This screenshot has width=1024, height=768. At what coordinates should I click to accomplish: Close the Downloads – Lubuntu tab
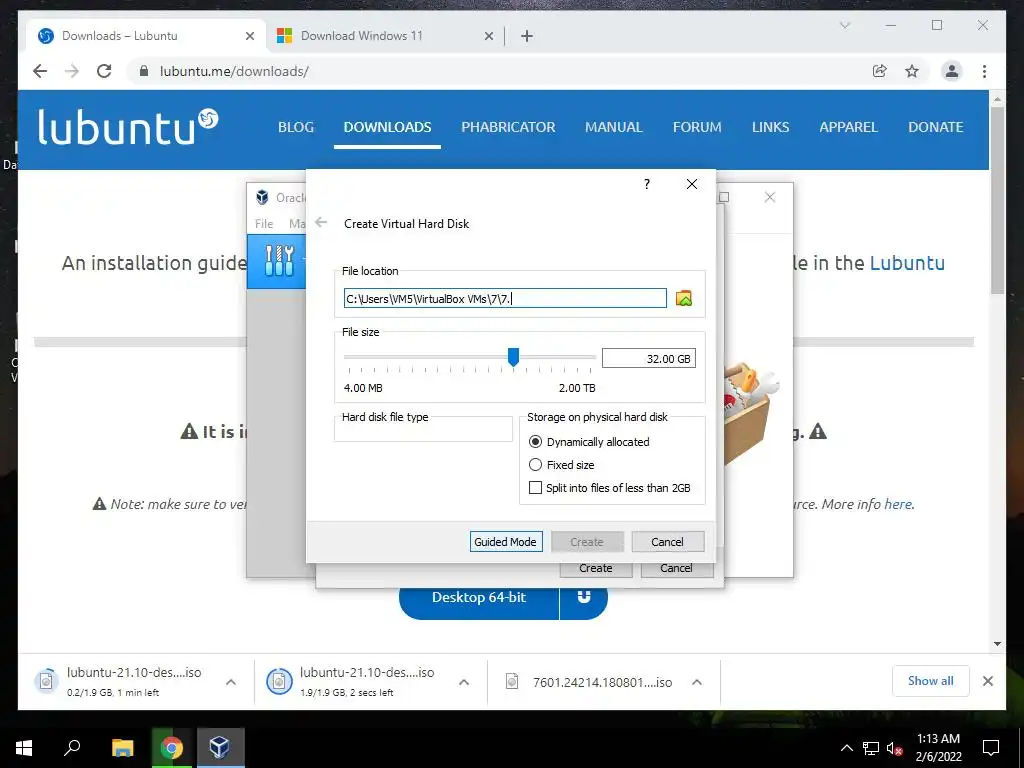tap(249, 37)
